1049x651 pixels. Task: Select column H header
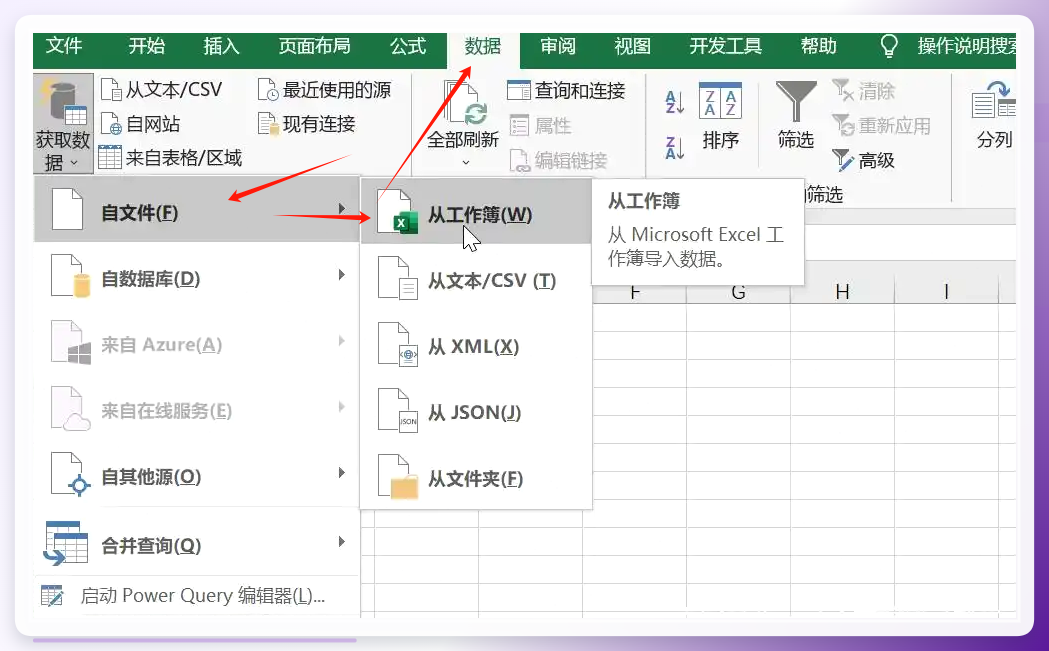(x=842, y=292)
